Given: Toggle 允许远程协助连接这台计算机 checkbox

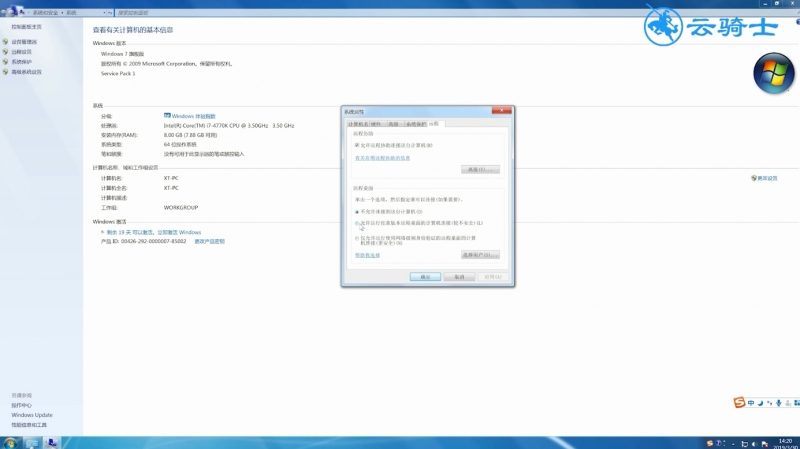Looking at the screenshot, I should [357, 145].
